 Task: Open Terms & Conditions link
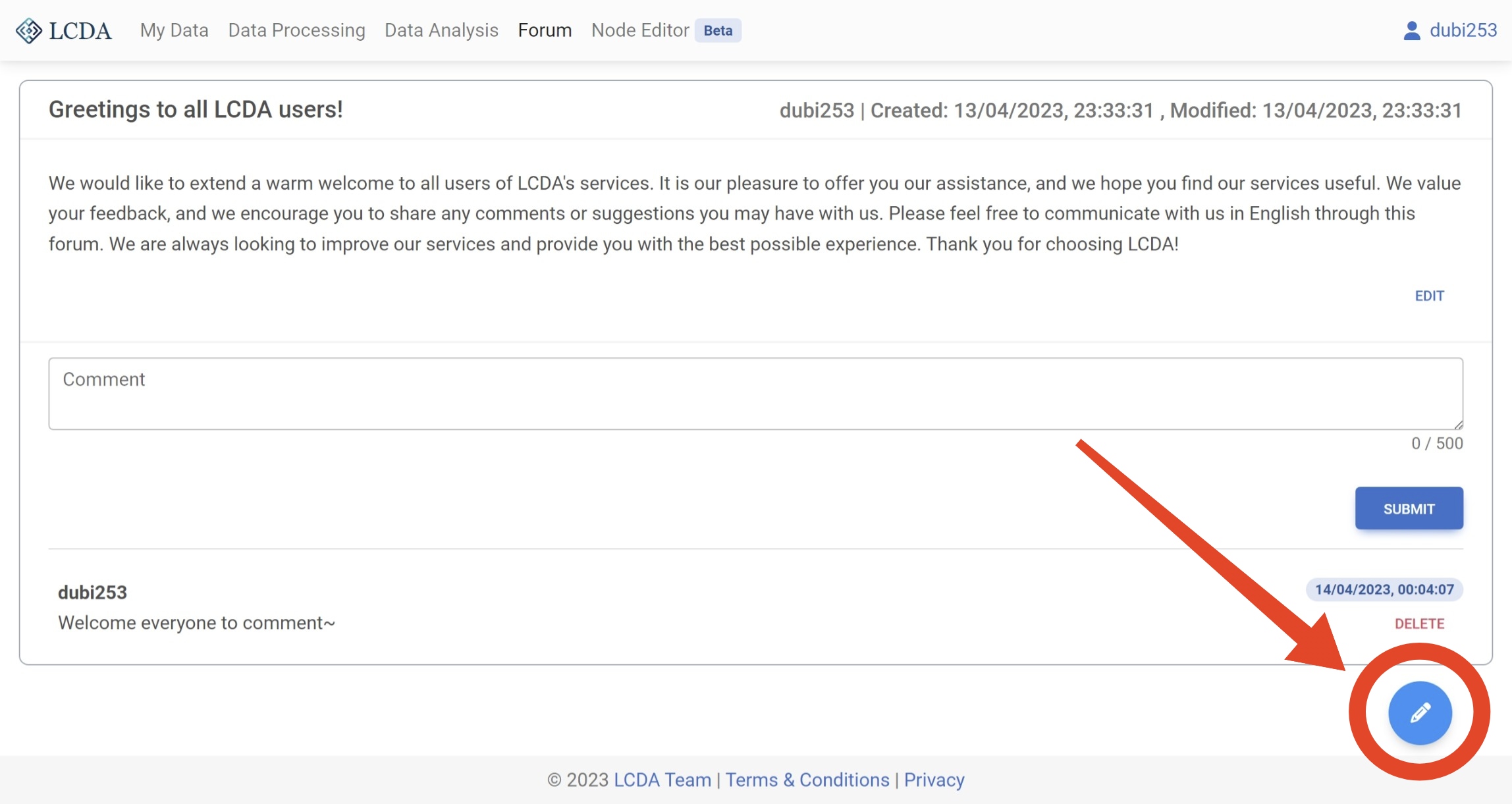(x=807, y=780)
